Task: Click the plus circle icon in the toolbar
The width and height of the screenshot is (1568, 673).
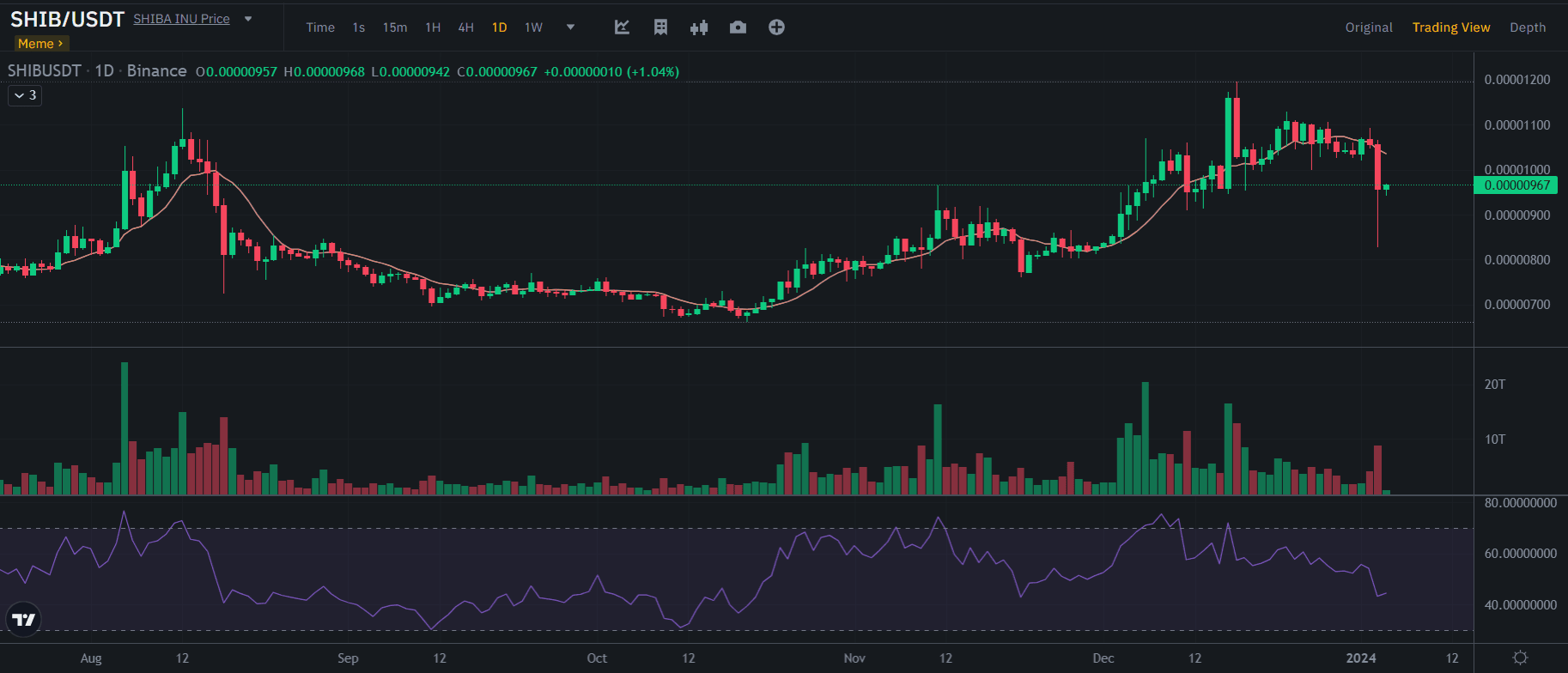Action: click(776, 27)
